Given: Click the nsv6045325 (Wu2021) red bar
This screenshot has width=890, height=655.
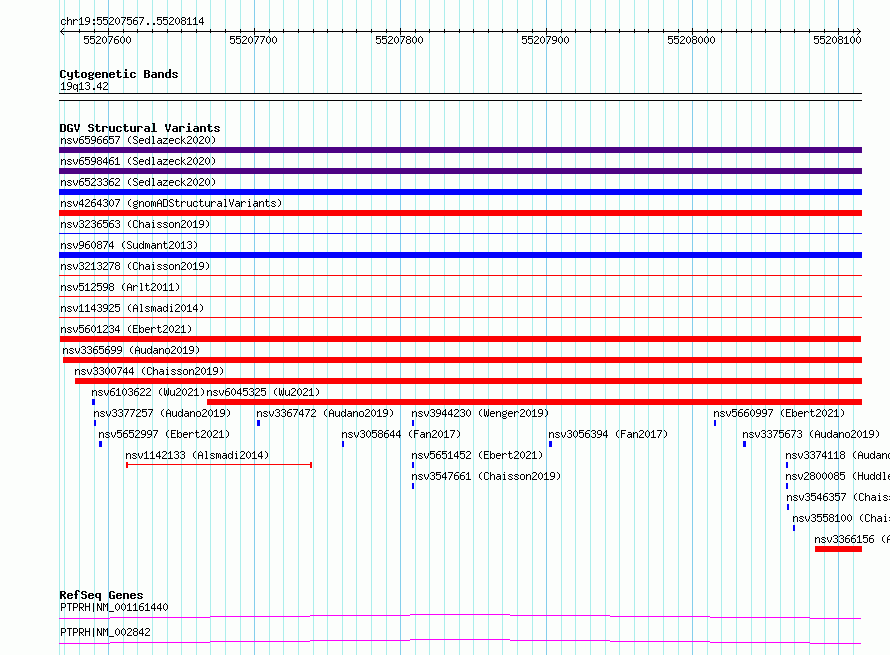Looking at the screenshot, I should (535, 402).
